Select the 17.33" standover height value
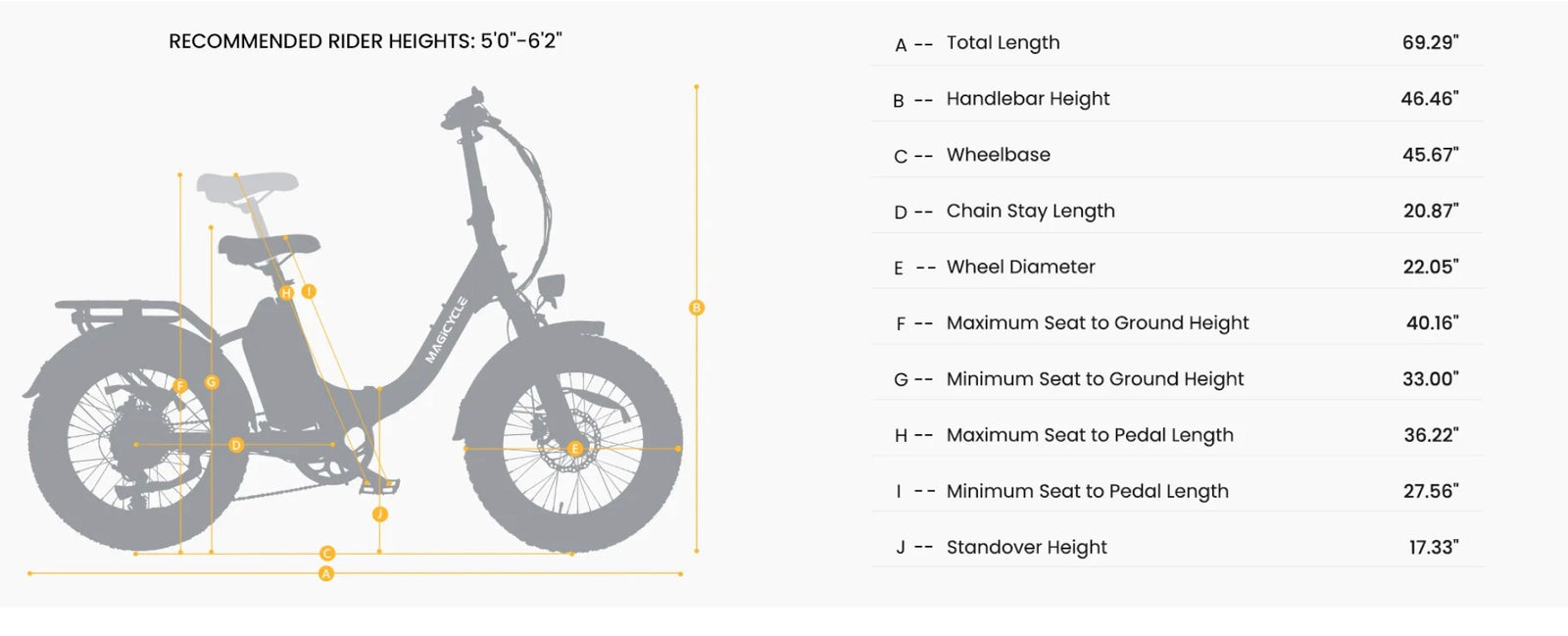The image size is (1568, 636). click(x=1433, y=547)
